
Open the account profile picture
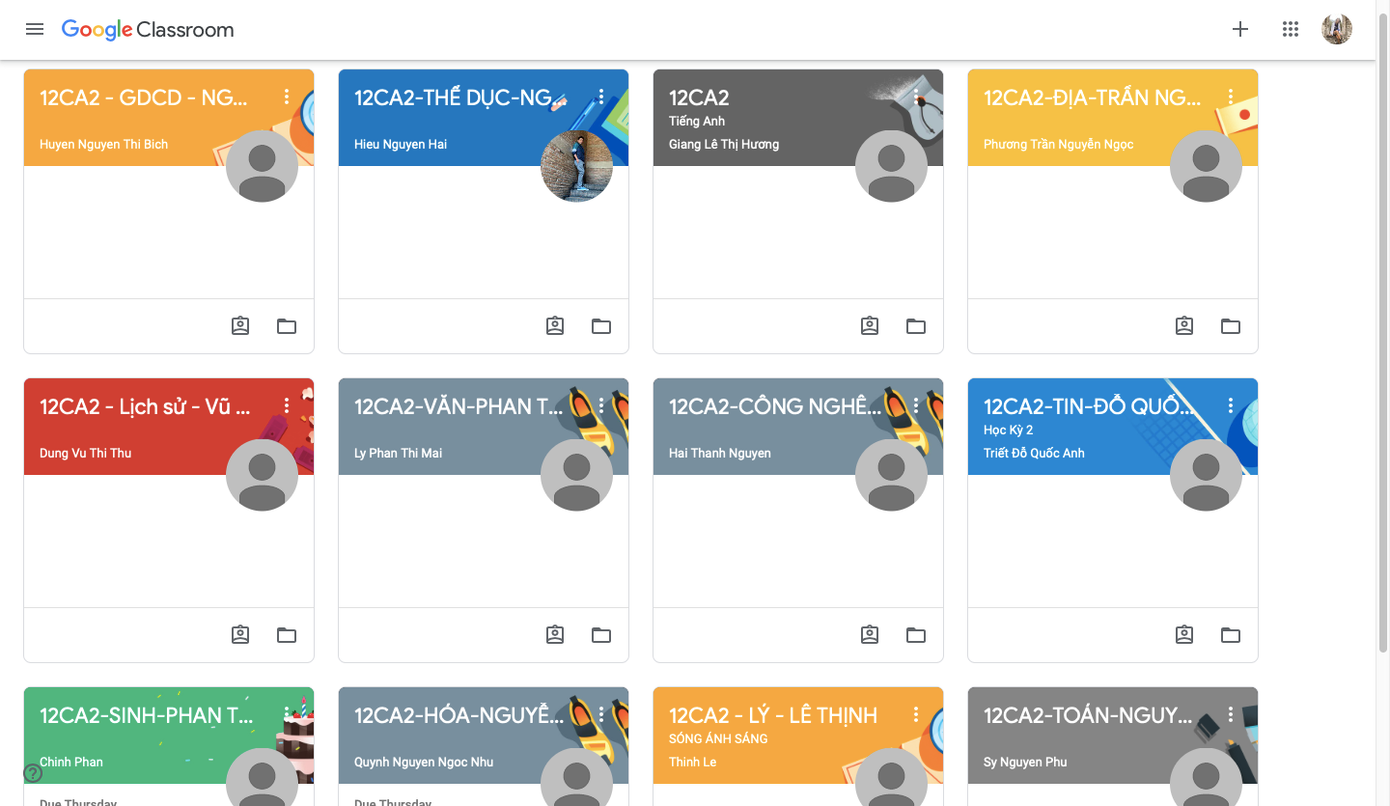click(x=1336, y=29)
